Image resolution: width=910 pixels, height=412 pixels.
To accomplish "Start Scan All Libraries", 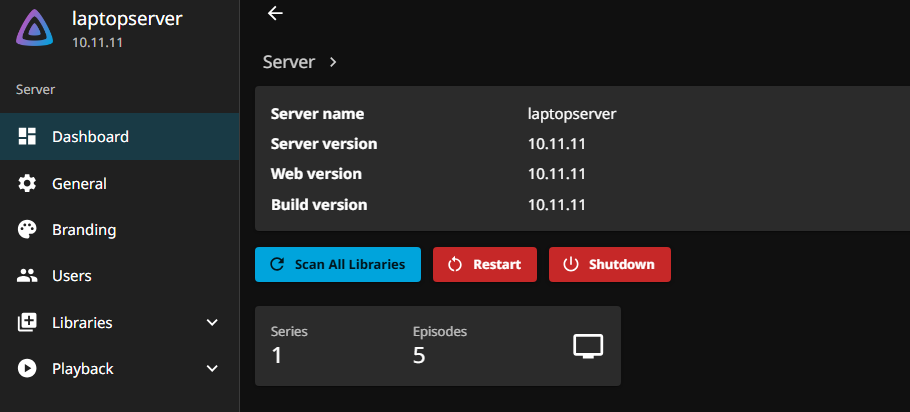I will pos(338,265).
